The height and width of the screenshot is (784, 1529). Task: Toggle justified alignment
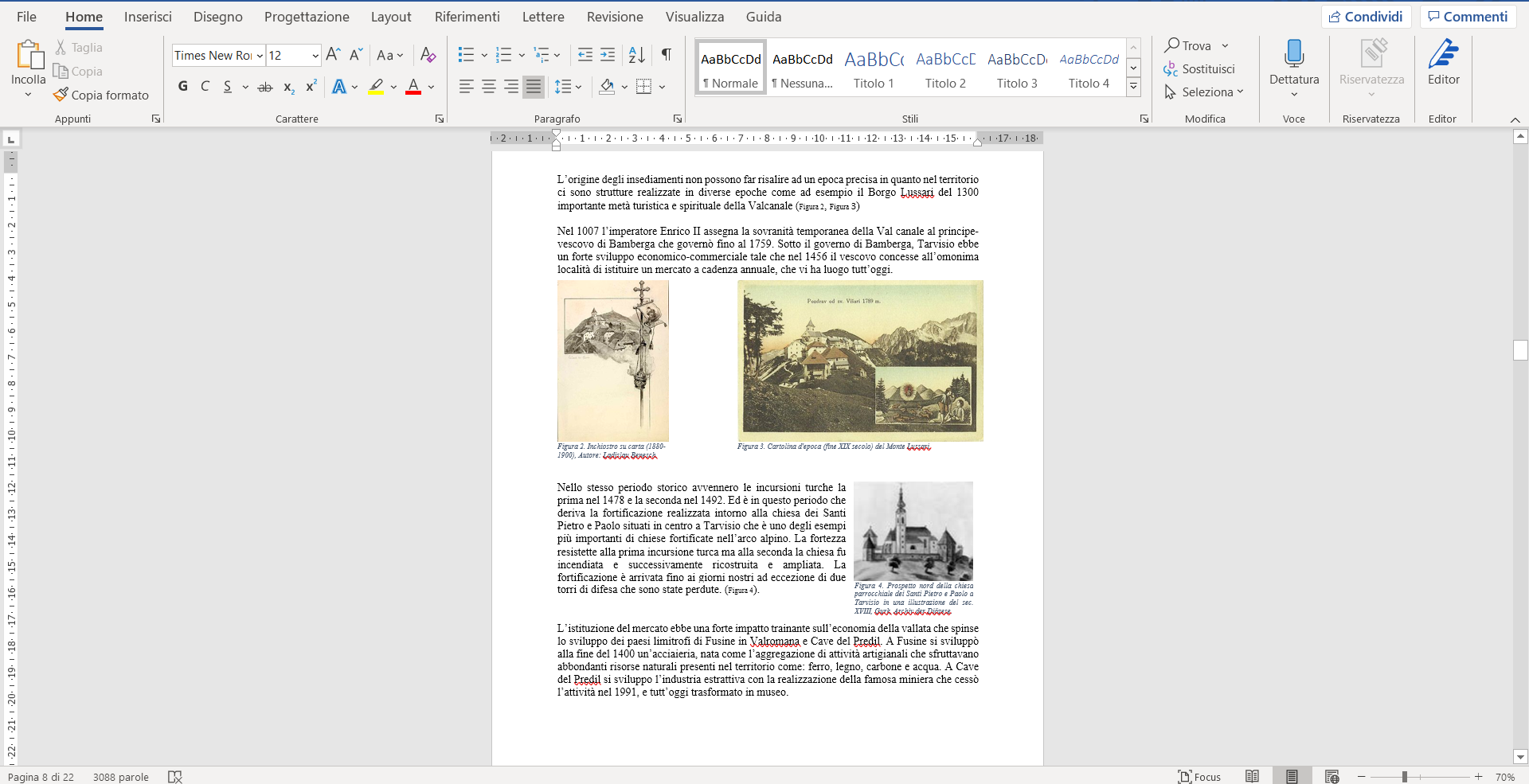click(x=534, y=87)
